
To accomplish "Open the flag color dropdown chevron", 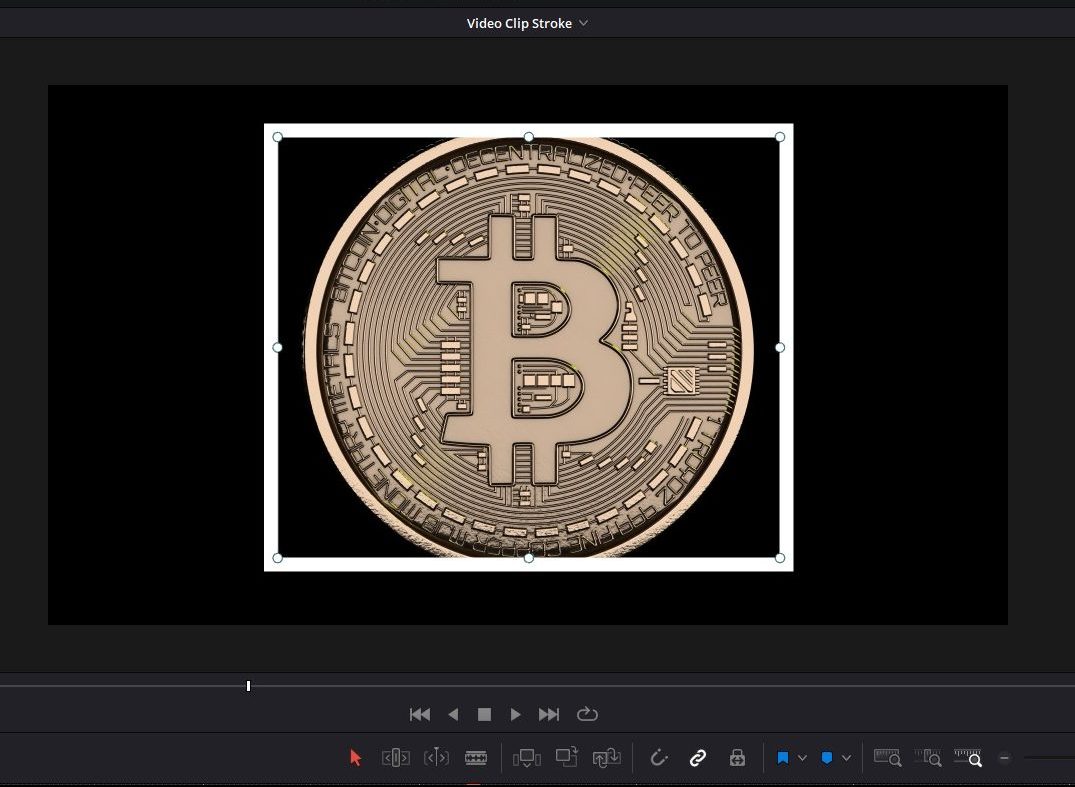I will tap(801, 757).
